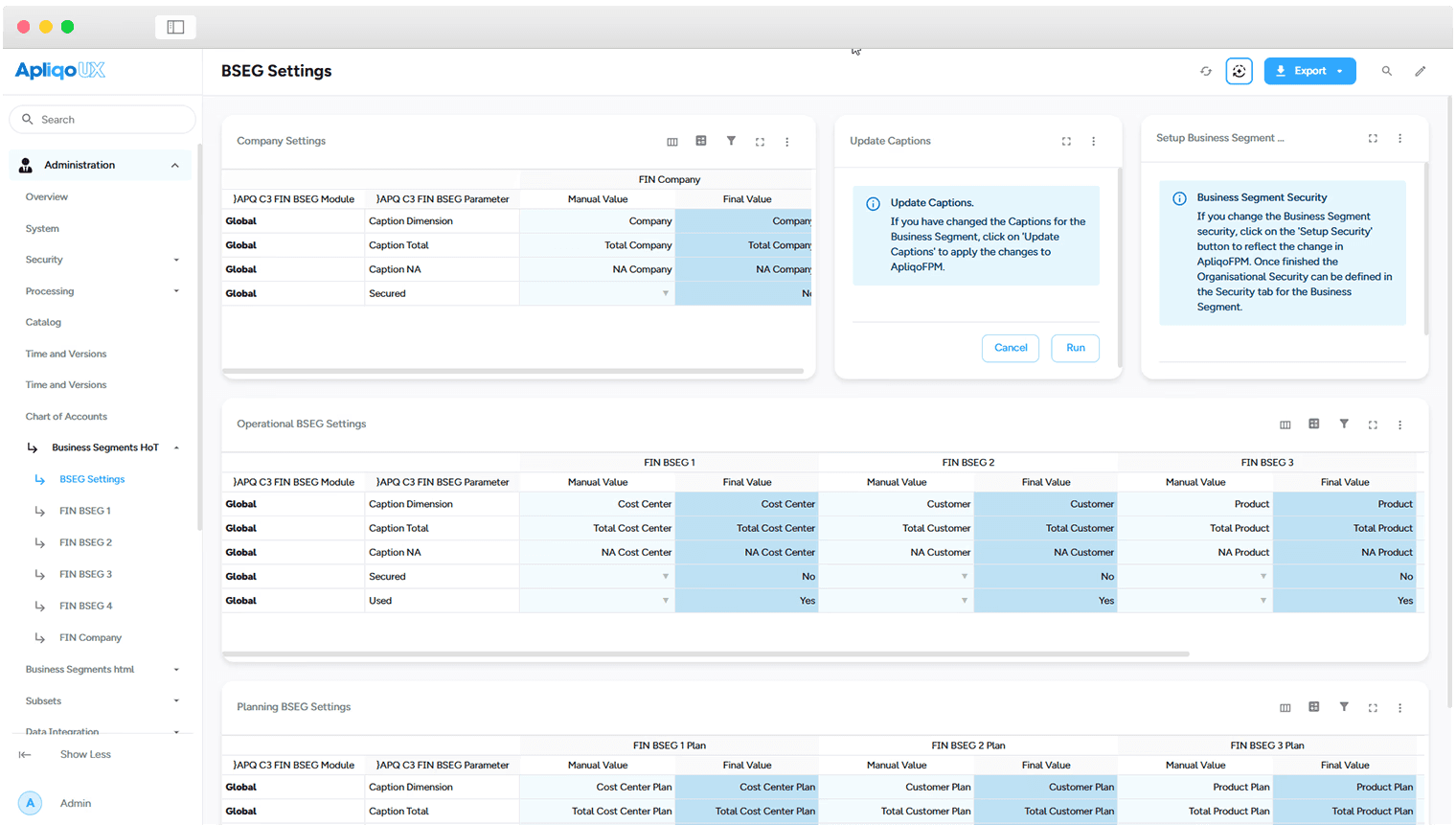
Task: Click the sidebar Search input field
Action: [x=102, y=120]
